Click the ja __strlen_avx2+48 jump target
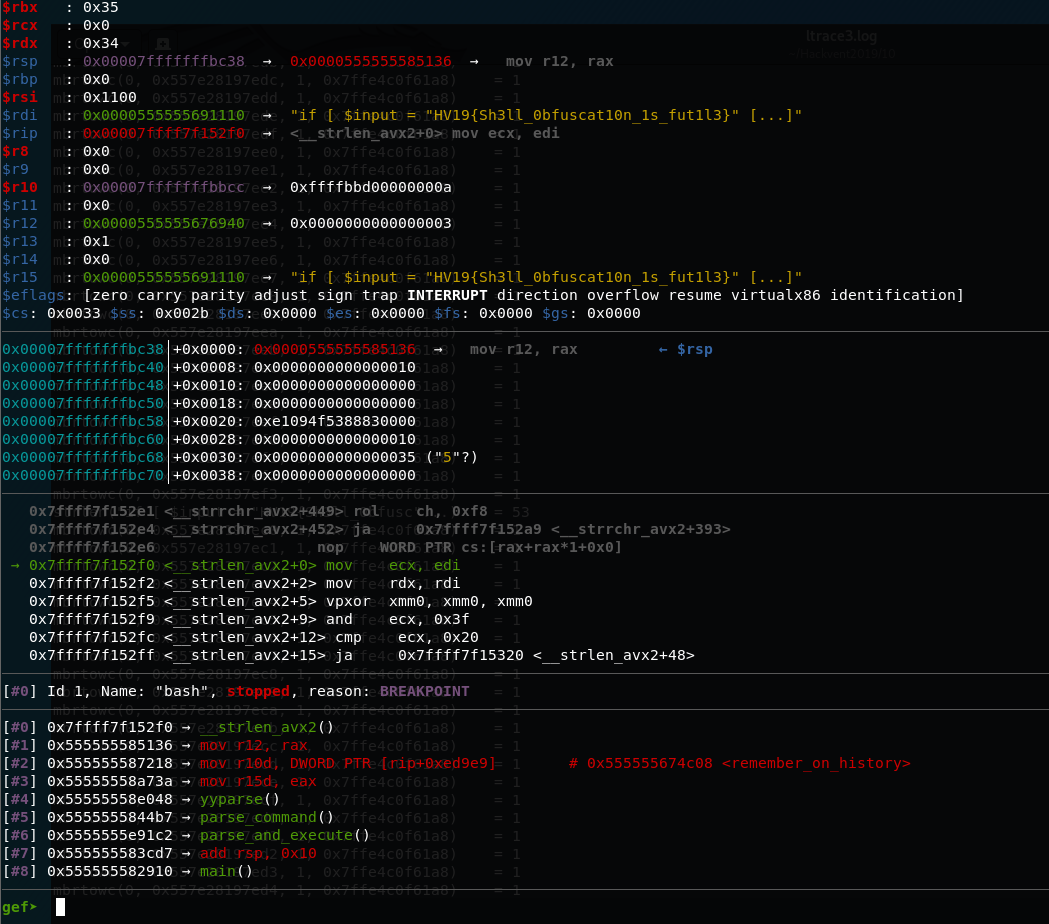The width and height of the screenshot is (1049, 924). pyautogui.click(x=546, y=656)
